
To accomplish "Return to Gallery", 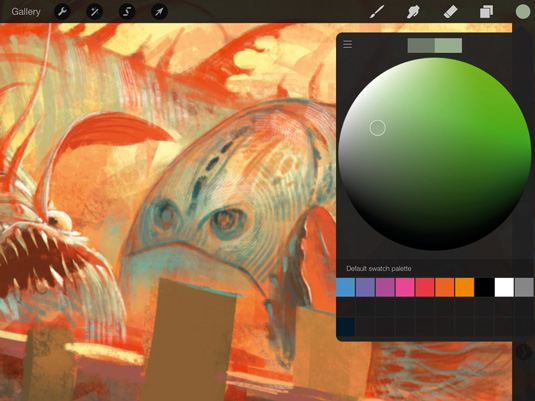I will pos(26,12).
